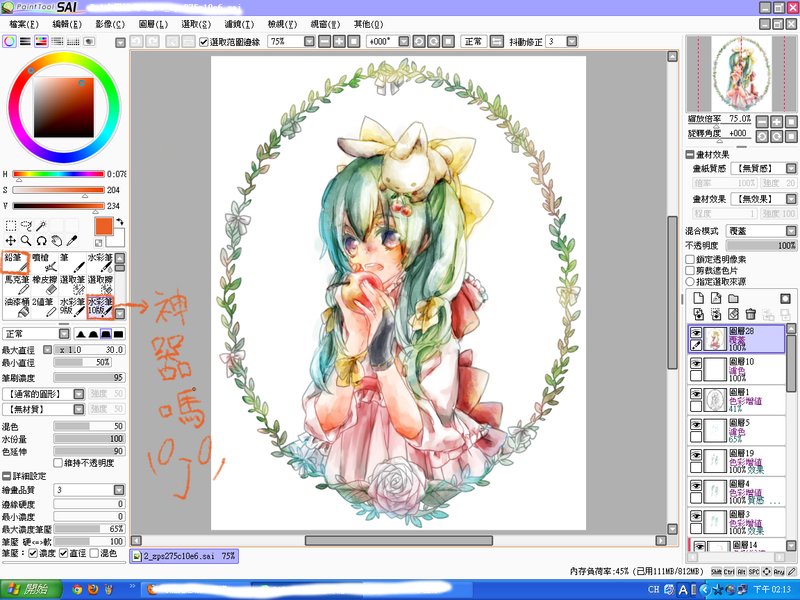Viewport: 800px width, 600px height.
Task: Select the rectangular selection tool
Action: coord(11,226)
